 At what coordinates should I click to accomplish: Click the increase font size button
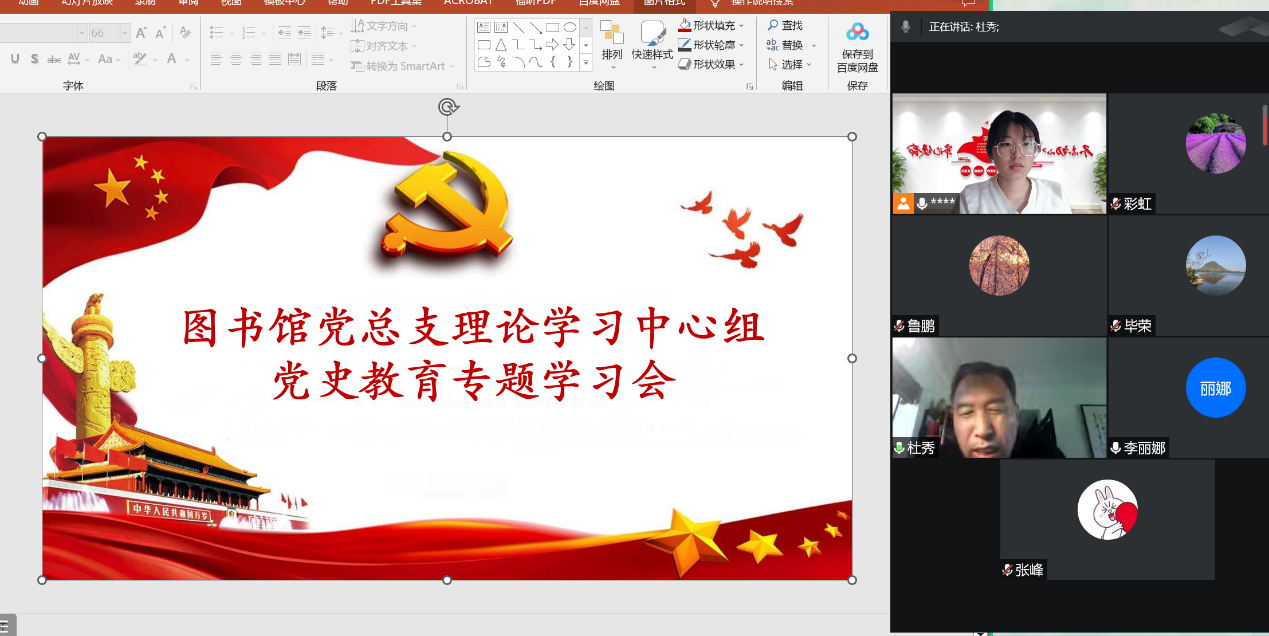tap(143, 33)
